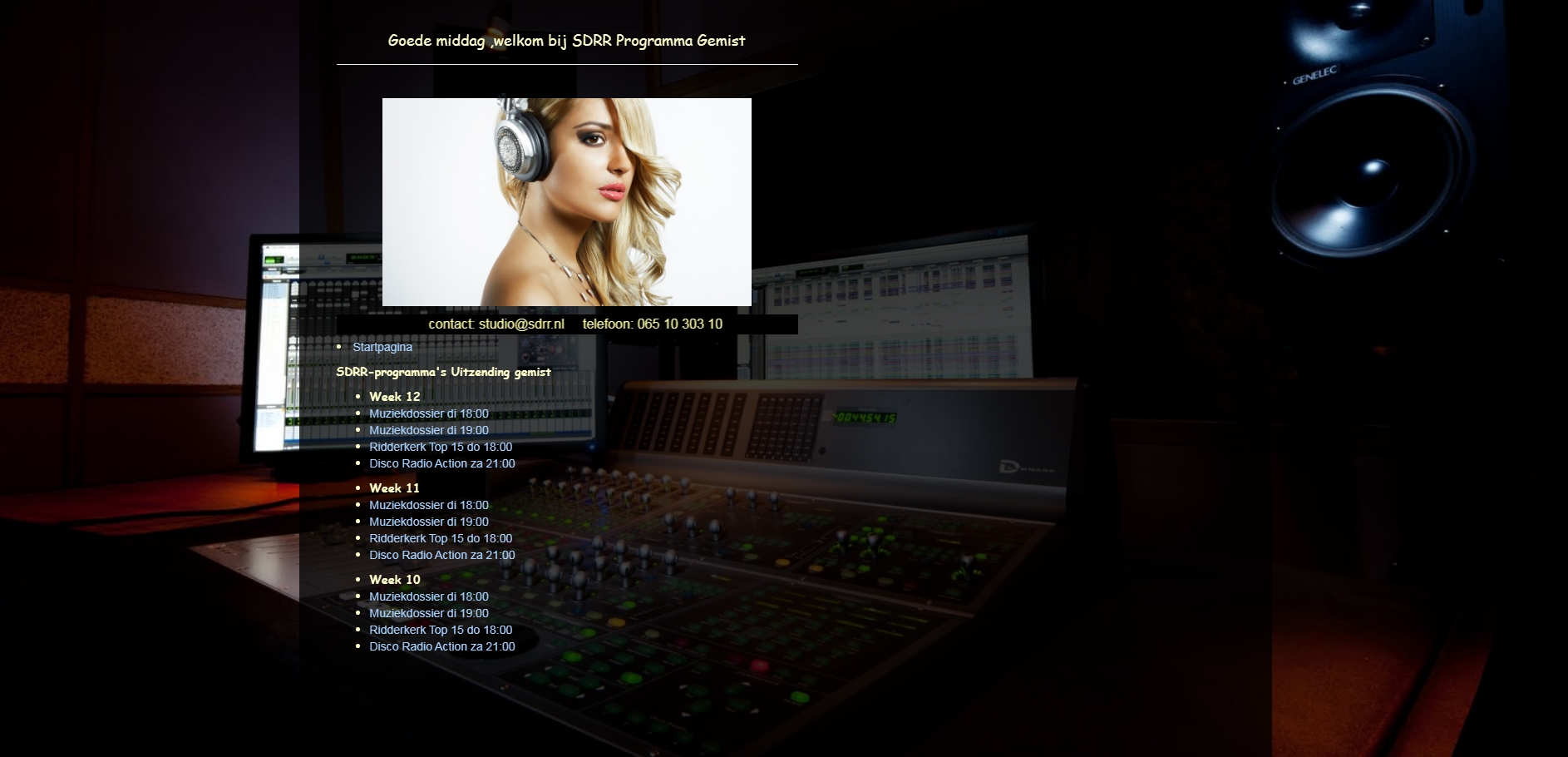Open Week 12 Disco Radio Action broadcast

[x=441, y=463]
